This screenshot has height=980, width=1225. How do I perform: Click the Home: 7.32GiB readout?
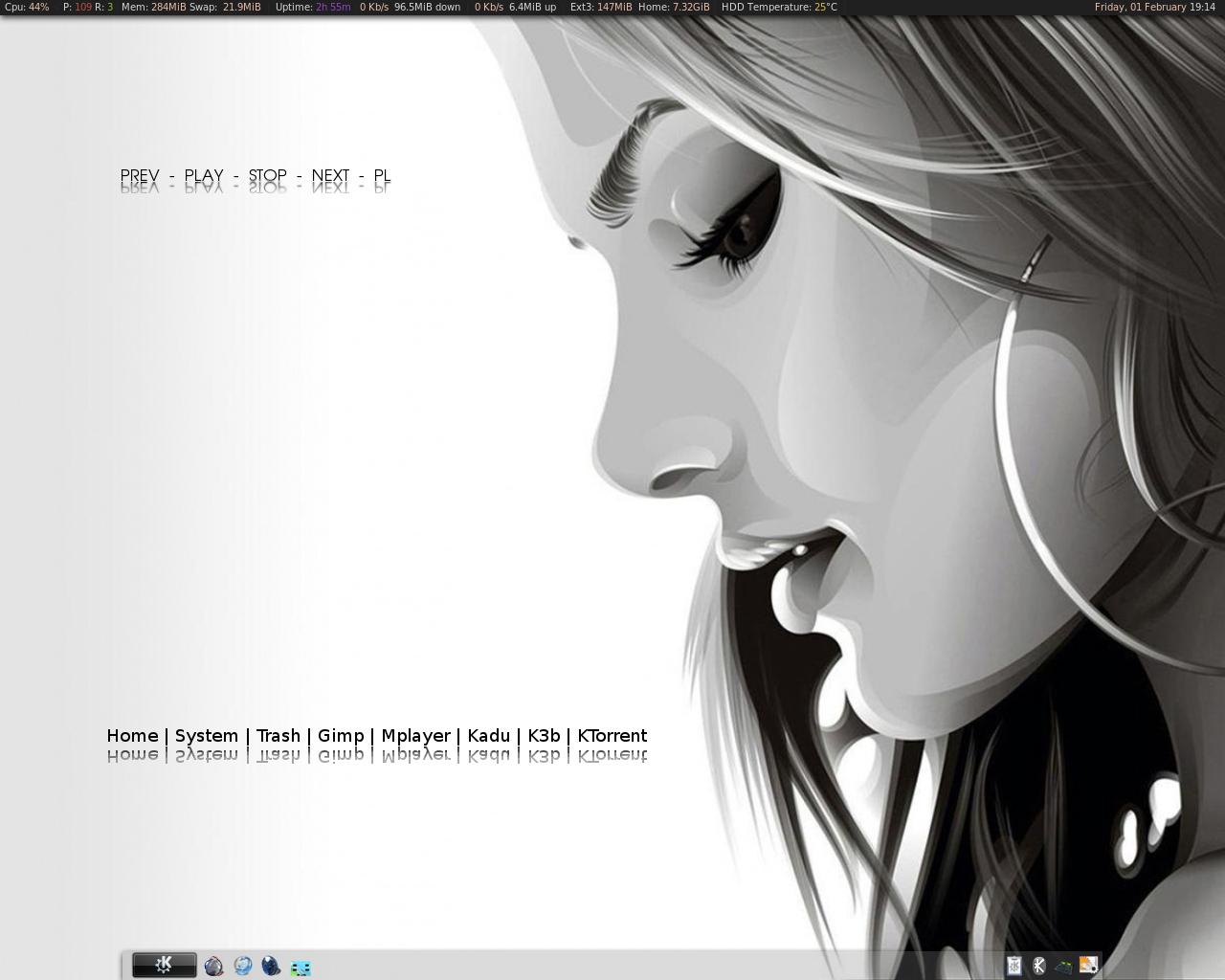[x=674, y=7]
